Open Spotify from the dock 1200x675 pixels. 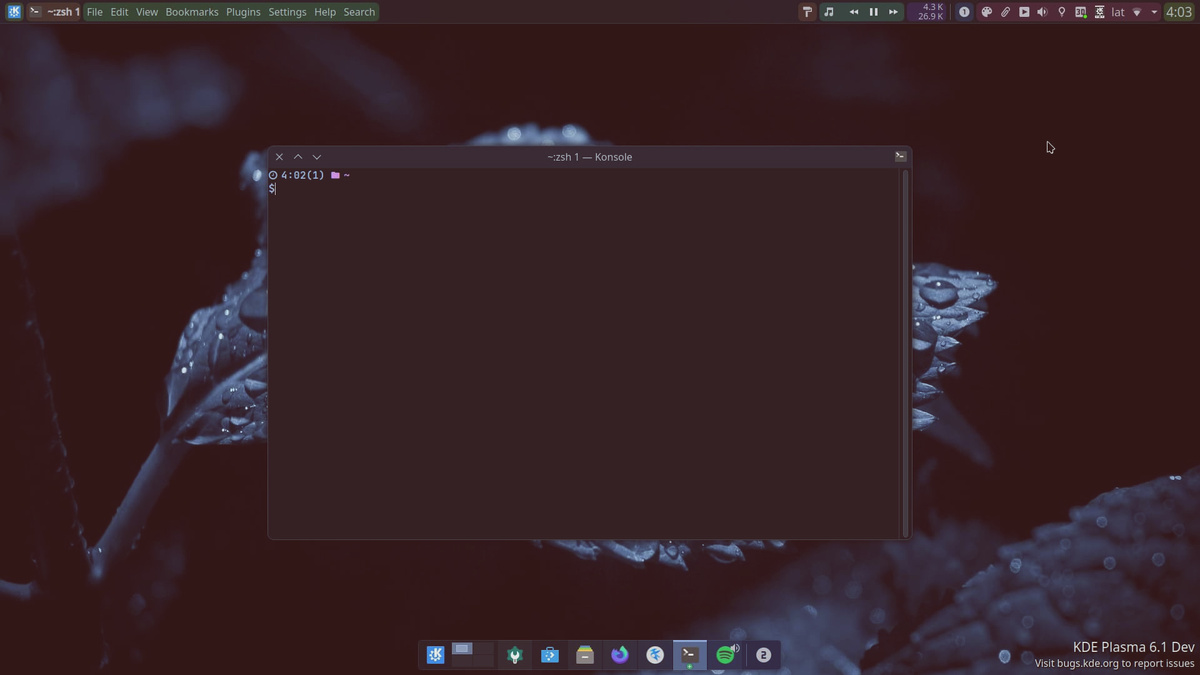click(x=725, y=656)
